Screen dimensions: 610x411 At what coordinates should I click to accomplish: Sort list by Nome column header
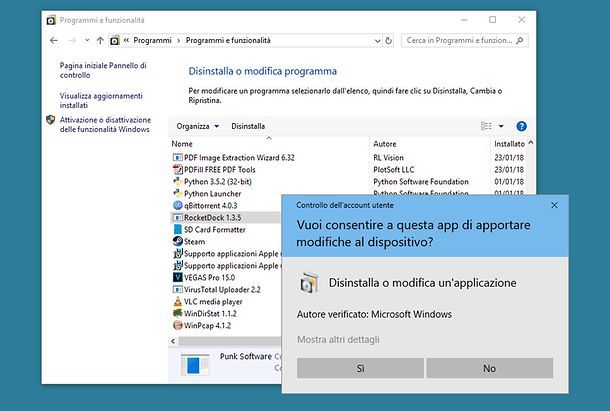[x=182, y=144]
